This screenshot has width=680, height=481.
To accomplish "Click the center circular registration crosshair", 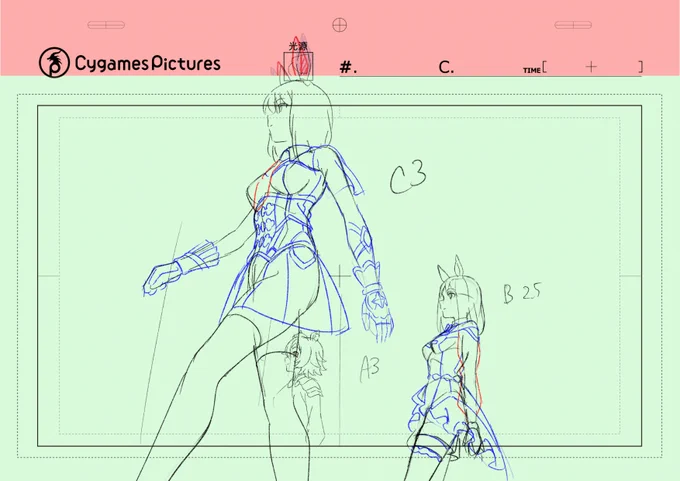I will 340,25.
